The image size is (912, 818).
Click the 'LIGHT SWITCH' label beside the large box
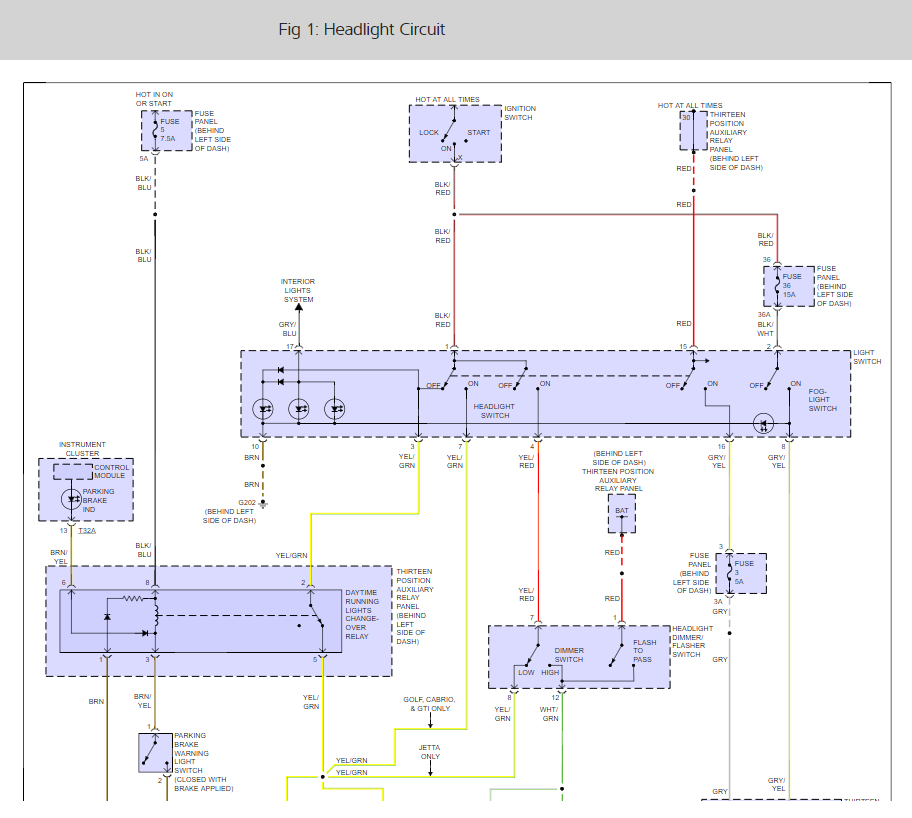coord(867,357)
